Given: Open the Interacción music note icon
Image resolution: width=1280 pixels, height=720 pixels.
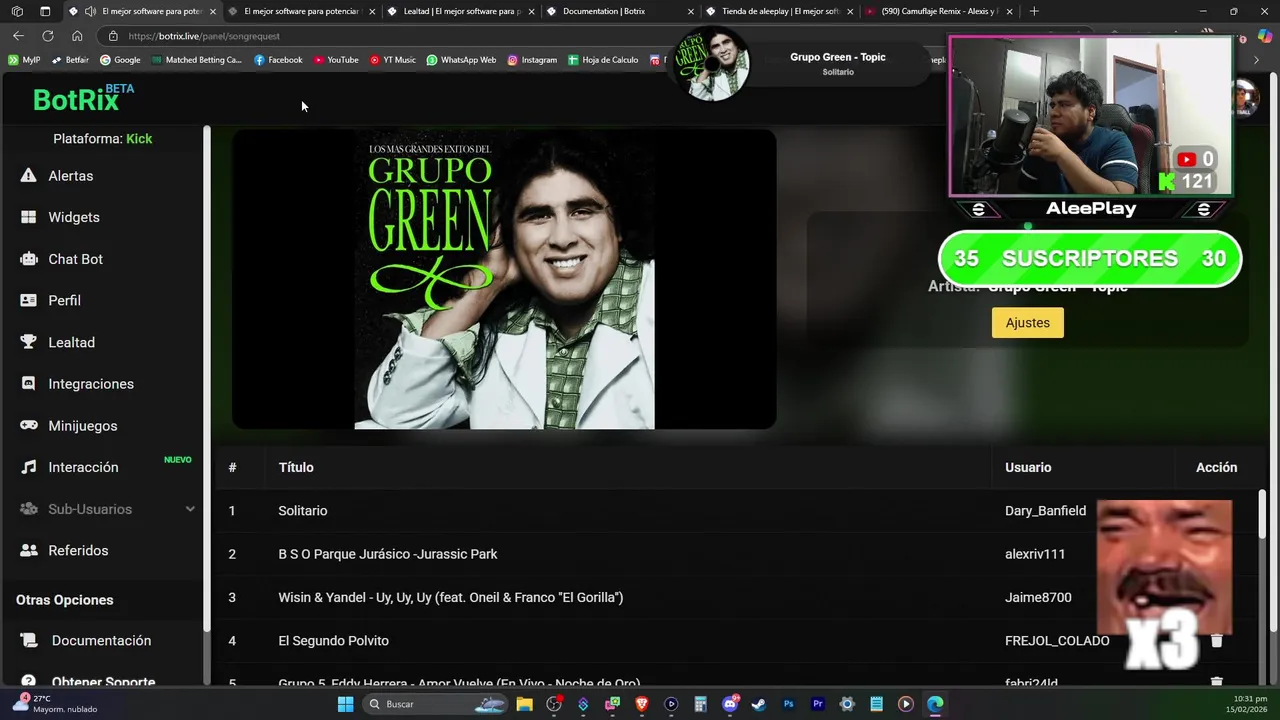Looking at the screenshot, I should (28, 467).
